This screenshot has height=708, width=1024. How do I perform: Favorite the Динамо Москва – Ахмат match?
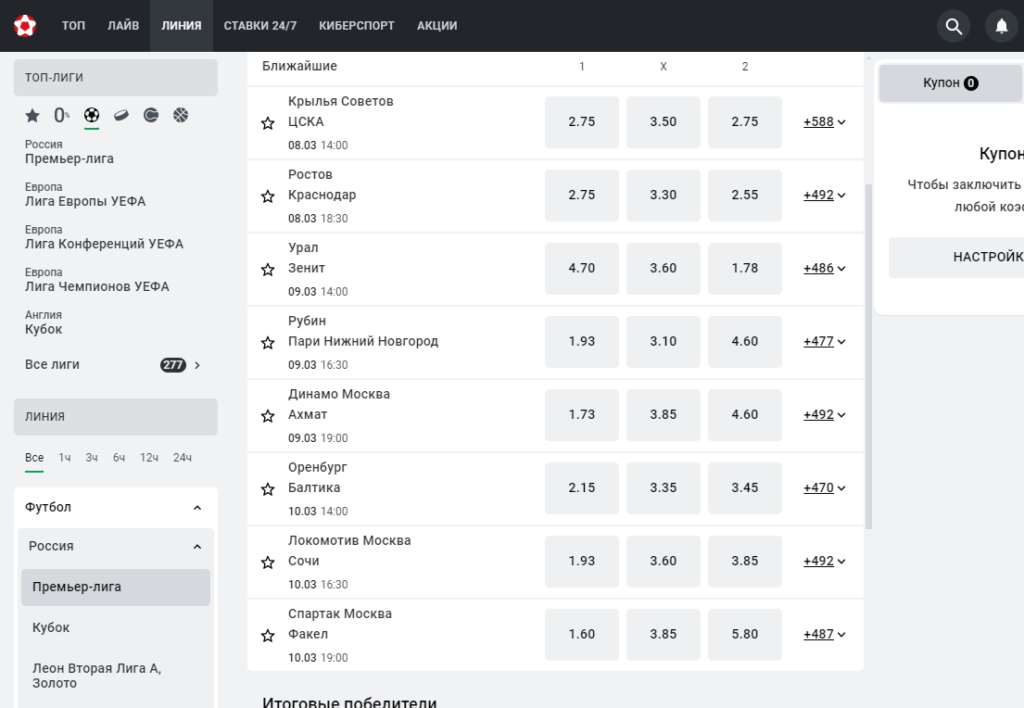coord(268,415)
